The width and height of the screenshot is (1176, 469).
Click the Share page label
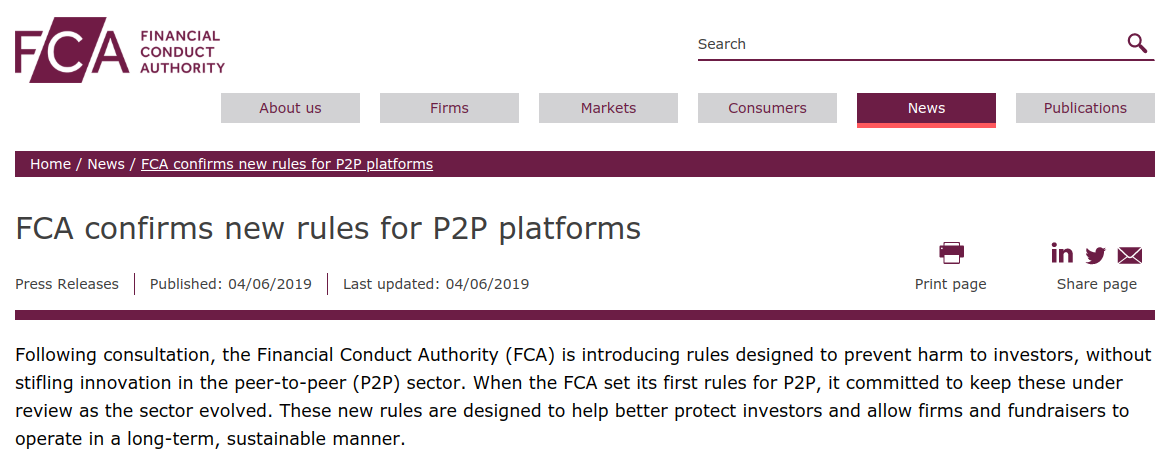click(1096, 284)
